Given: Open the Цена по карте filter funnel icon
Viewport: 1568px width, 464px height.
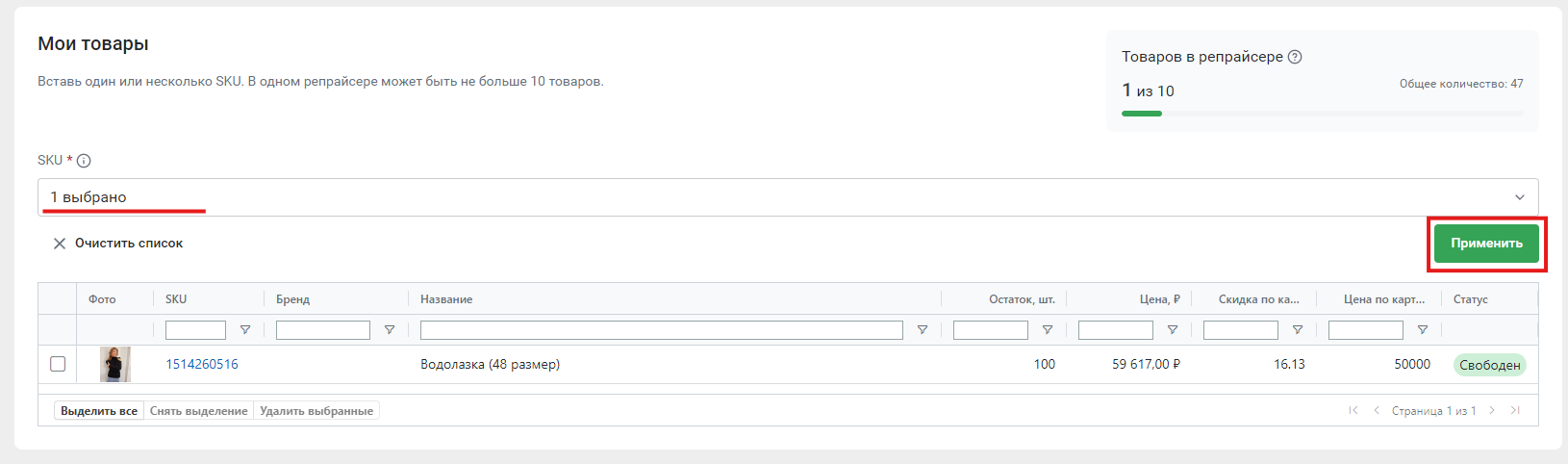Looking at the screenshot, I should (x=1423, y=330).
